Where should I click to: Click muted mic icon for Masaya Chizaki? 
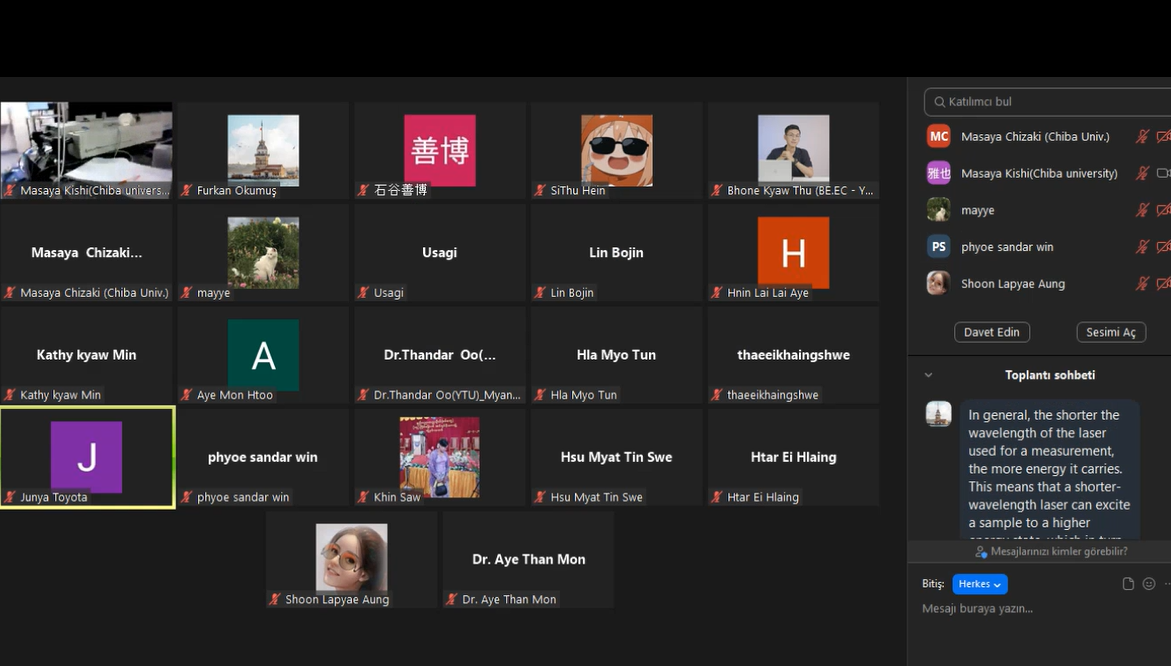click(1142, 137)
